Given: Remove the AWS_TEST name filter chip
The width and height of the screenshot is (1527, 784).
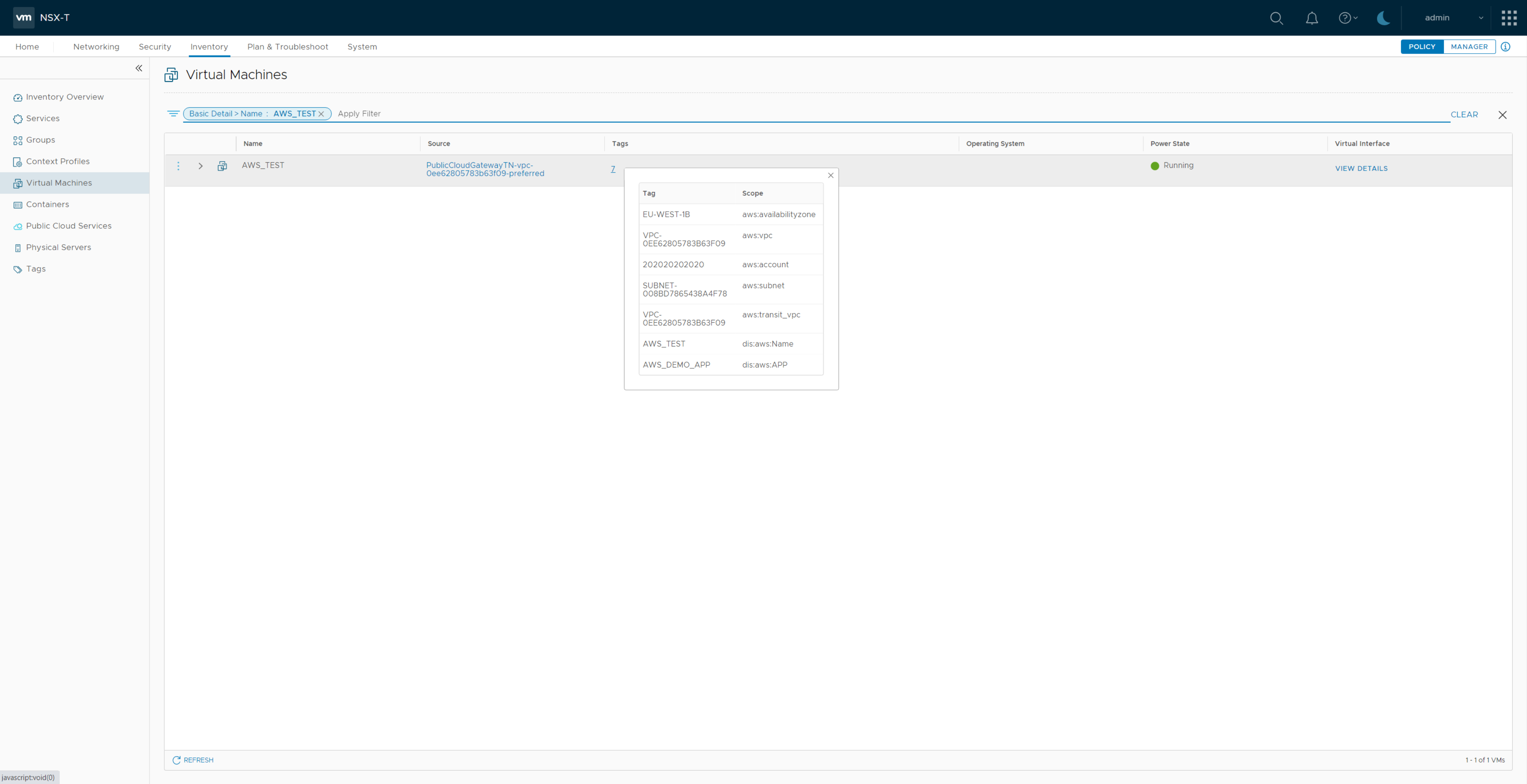Looking at the screenshot, I should (321, 114).
